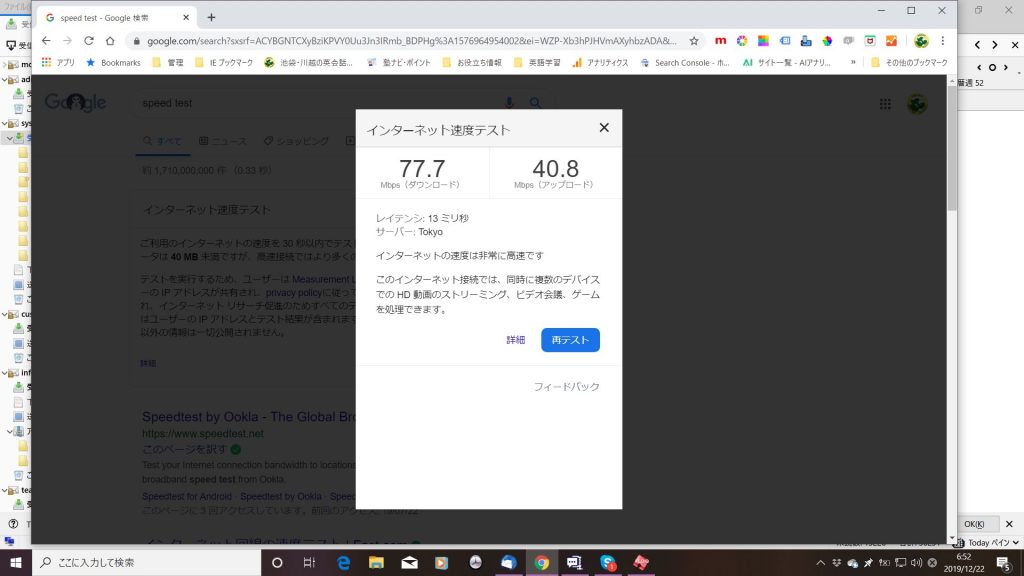Click the red 'm' extension icon
The height and width of the screenshot is (576, 1024).
click(x=720, y=41)
